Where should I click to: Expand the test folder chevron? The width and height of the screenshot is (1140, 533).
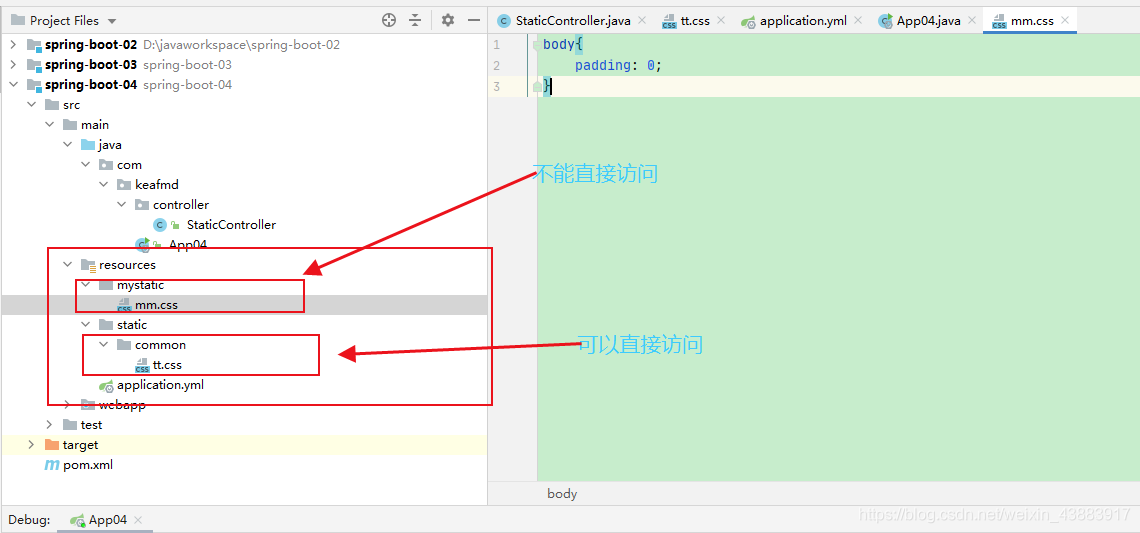click(x=49, y=425)
